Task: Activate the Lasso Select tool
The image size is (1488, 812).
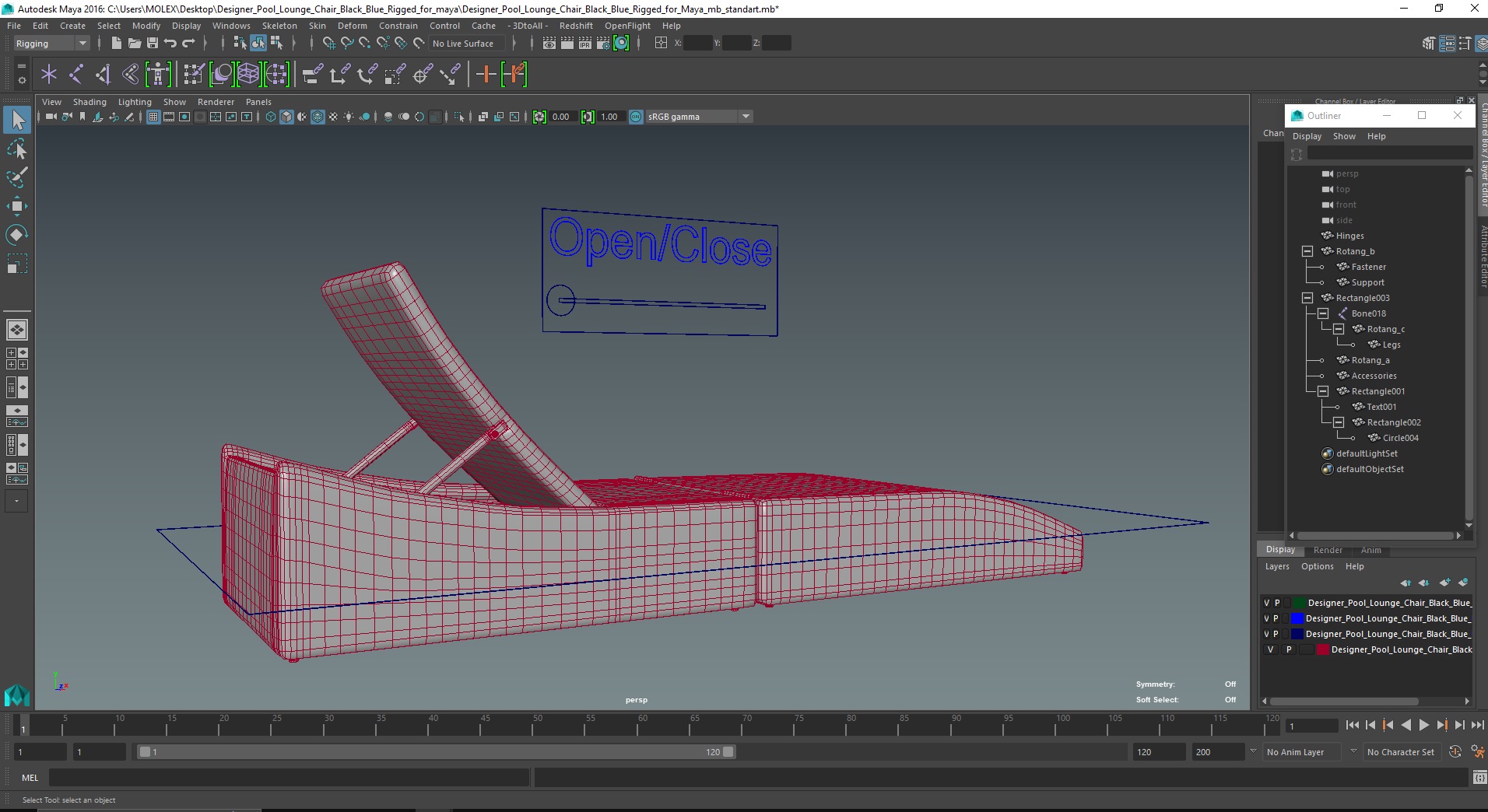Action: click(17, 149)
